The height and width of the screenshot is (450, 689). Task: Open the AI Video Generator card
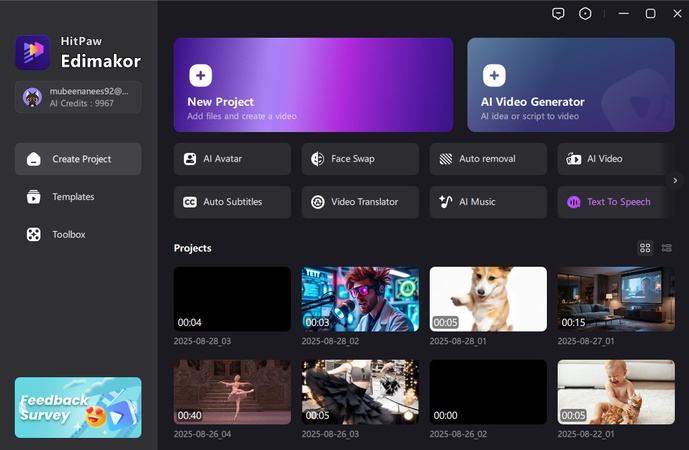coord(571,85)
